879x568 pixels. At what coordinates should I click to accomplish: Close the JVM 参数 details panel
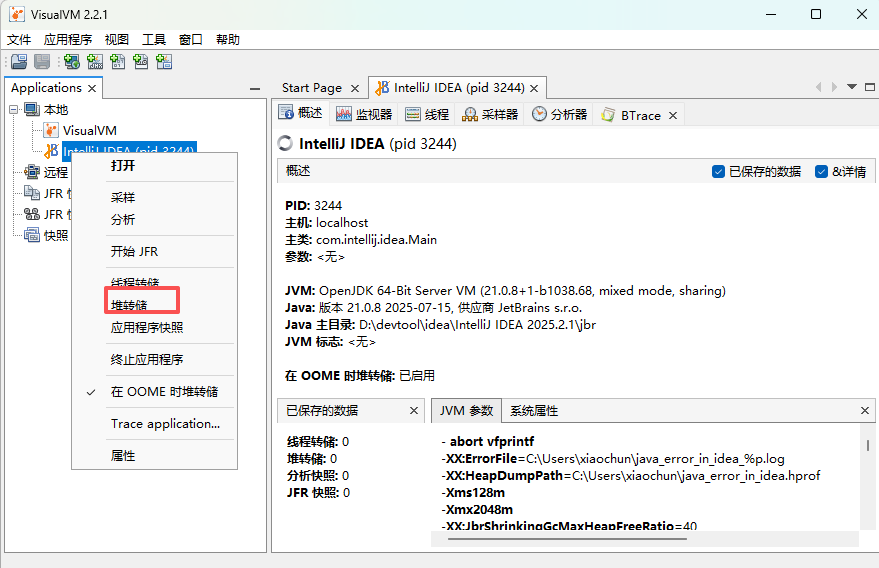click(865, 410)
